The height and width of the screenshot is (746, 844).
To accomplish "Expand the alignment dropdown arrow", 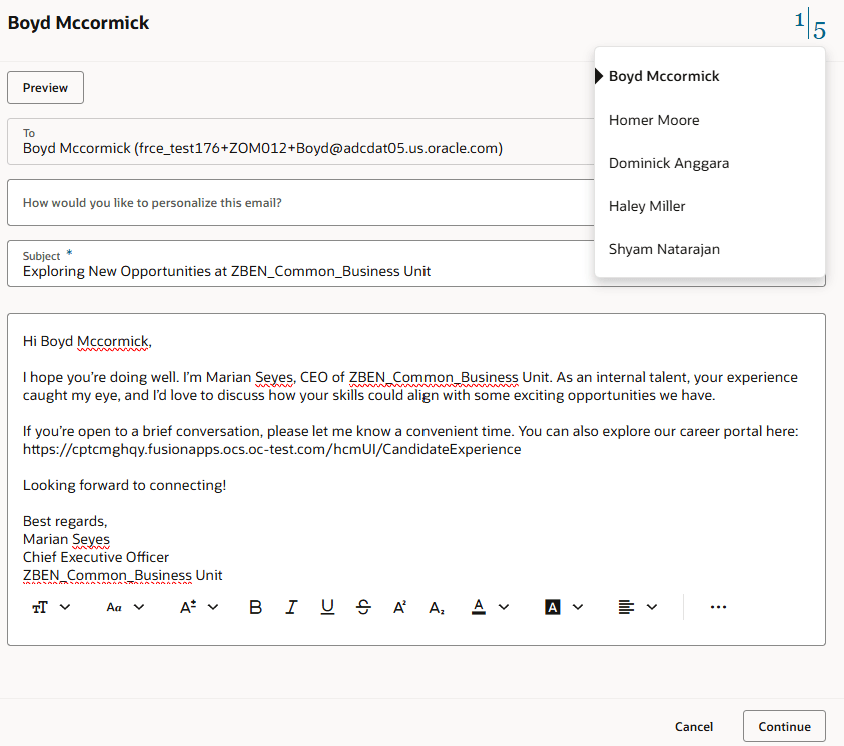I will pos(652,607).
